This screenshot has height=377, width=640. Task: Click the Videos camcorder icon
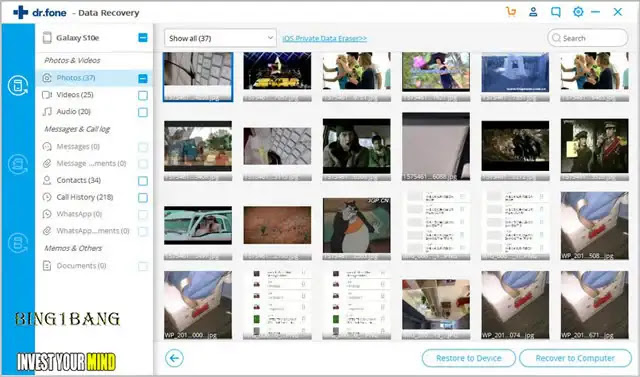tap(47, 95)
